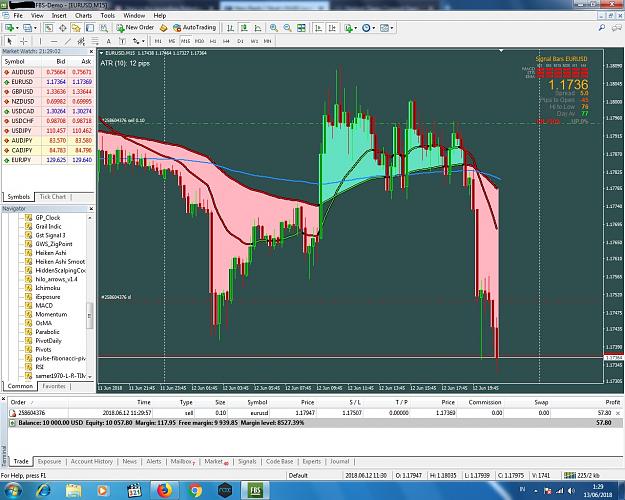Switch to the Tick Chart tab
This screenshot has width=625, height=500.
point(52,197)
